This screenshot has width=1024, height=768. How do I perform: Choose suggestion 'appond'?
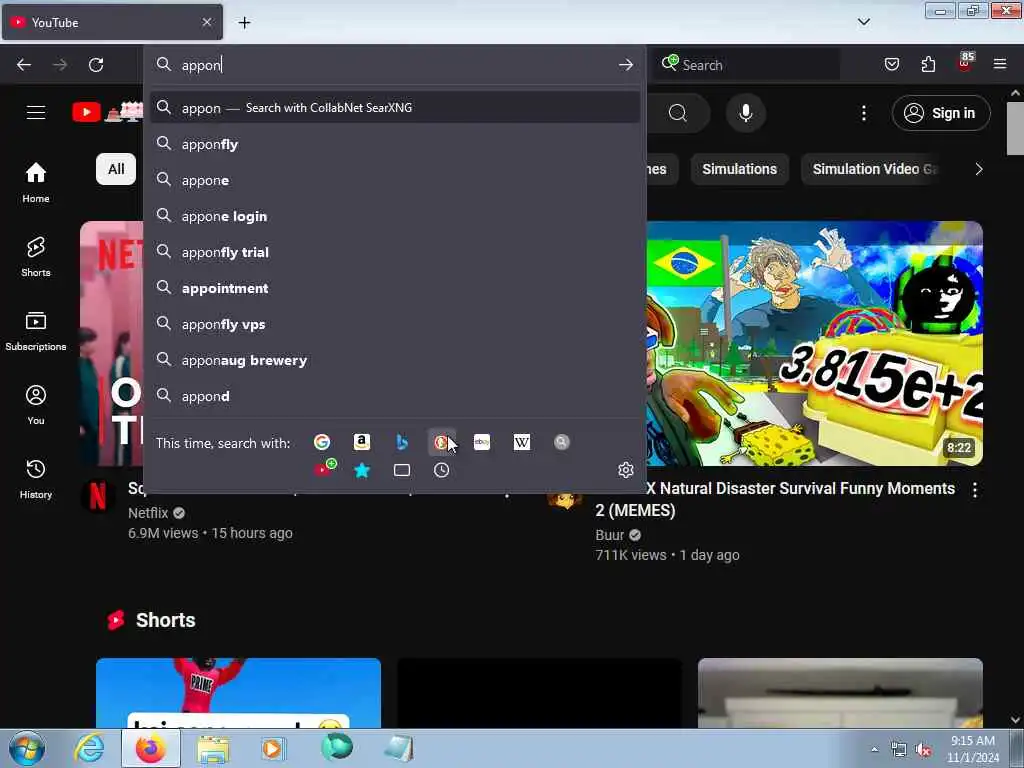(x=394, y=396)
